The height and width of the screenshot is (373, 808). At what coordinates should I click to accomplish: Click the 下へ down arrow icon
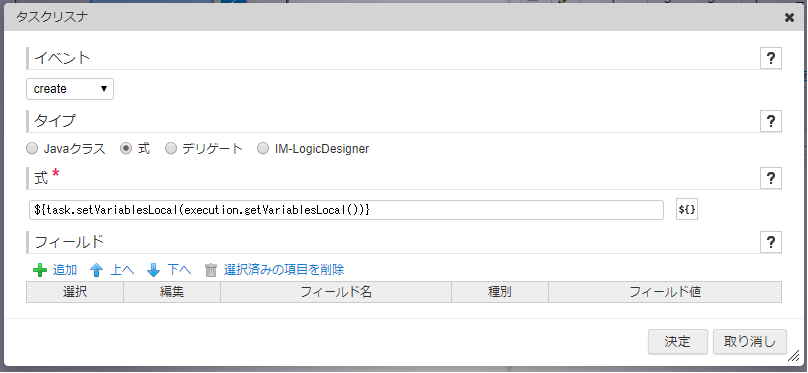click(x=154, y=269)
